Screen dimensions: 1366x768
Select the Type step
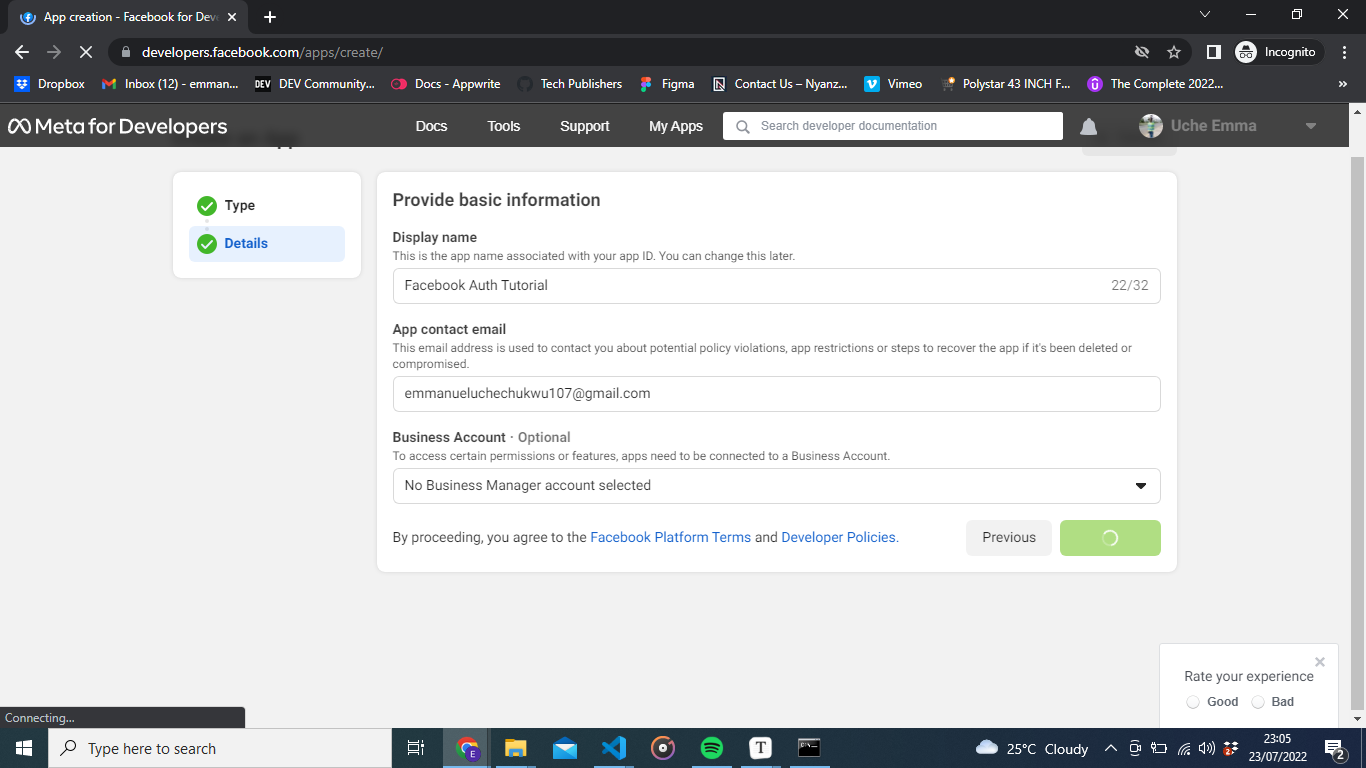267,206
